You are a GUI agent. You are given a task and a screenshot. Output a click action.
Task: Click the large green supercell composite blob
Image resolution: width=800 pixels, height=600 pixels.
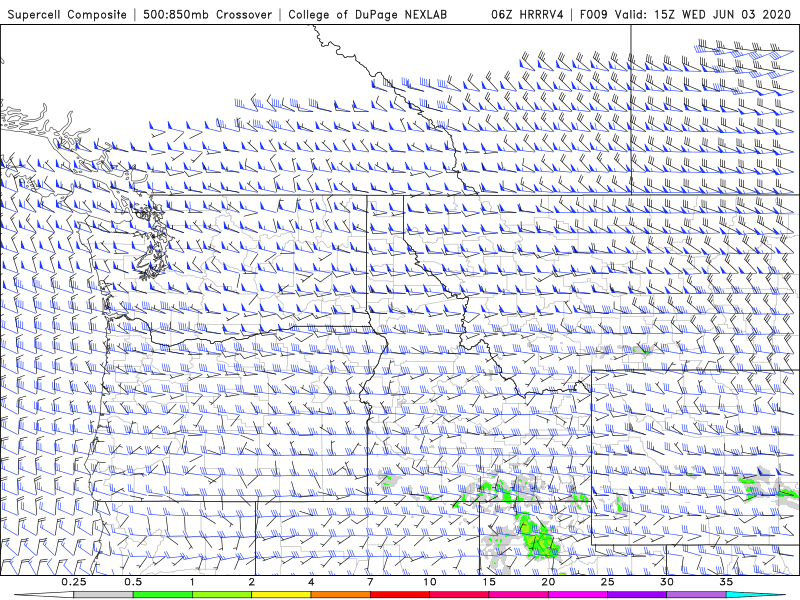click(x=539, y=537)
